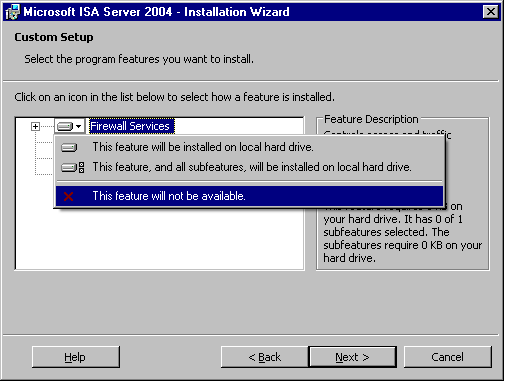Click the 'Custom Setup' heading
The image size is (506, 382).
[x=54, y=37]
